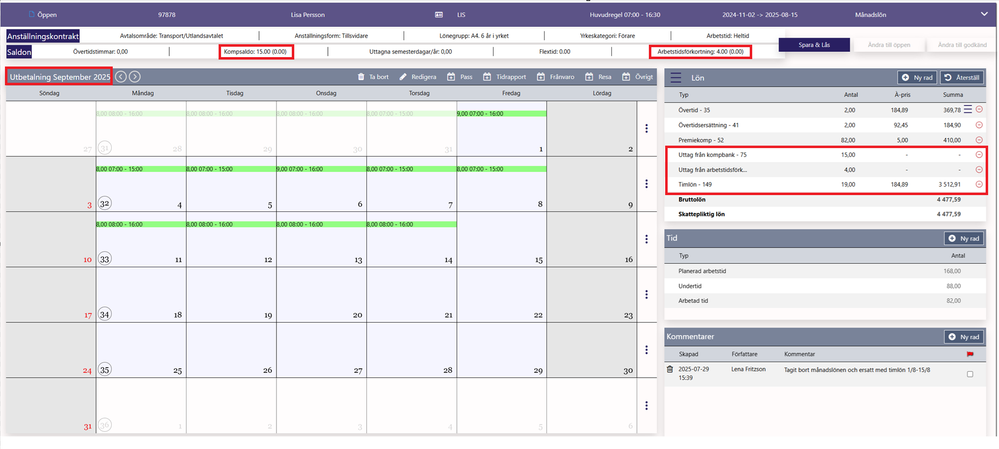Viewport: 999px width, 449px height.
Task: Add a Frånvaro entry
Action: (x=541, y=77)
